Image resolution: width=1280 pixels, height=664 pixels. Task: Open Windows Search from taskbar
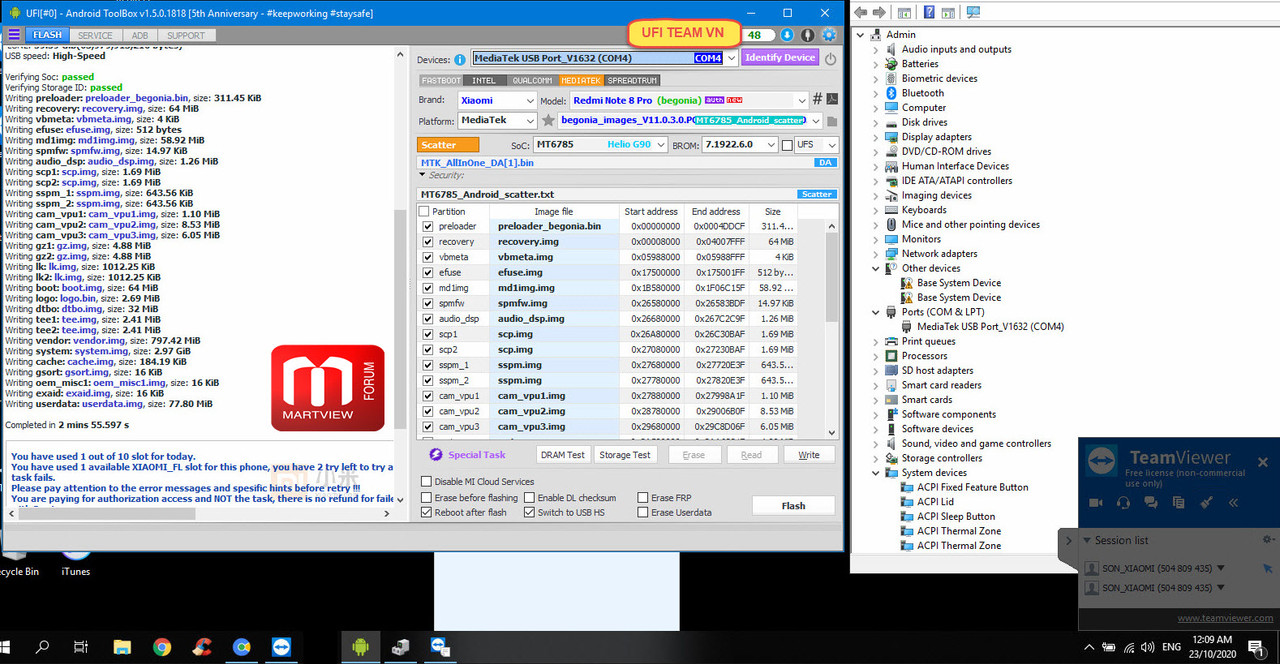pos(42,647)
